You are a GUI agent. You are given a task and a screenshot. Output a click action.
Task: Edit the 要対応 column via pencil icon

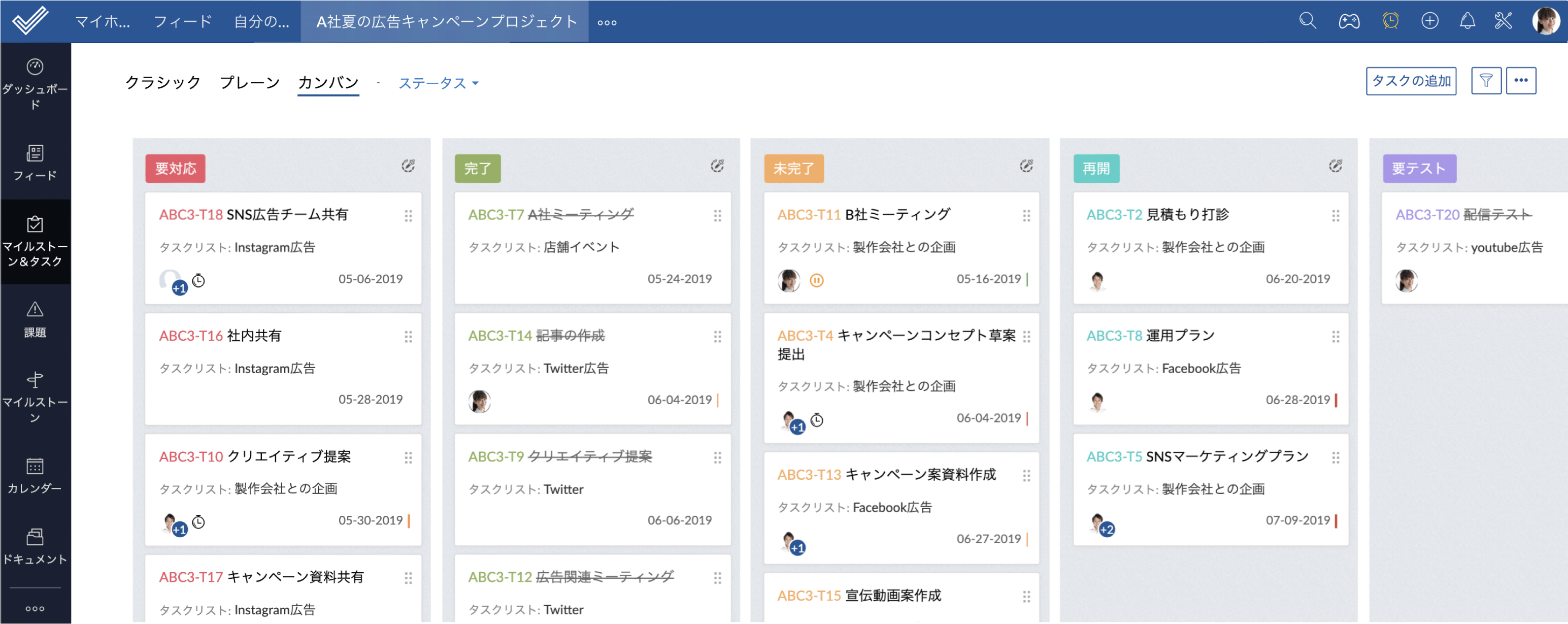pyautogui.click(x=408, y=166)
